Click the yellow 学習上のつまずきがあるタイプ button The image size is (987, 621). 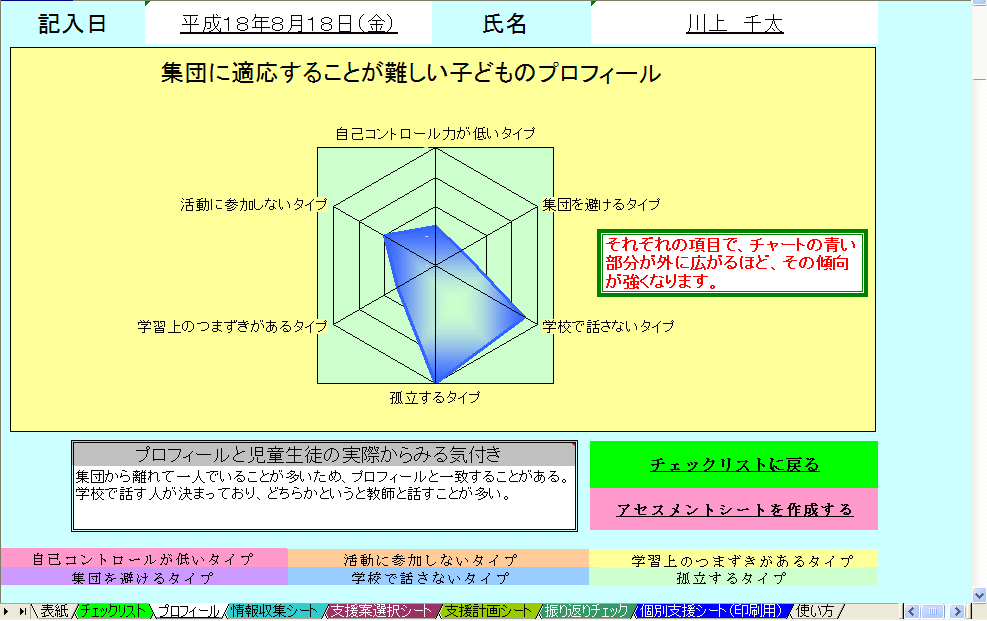click(733, 559)
